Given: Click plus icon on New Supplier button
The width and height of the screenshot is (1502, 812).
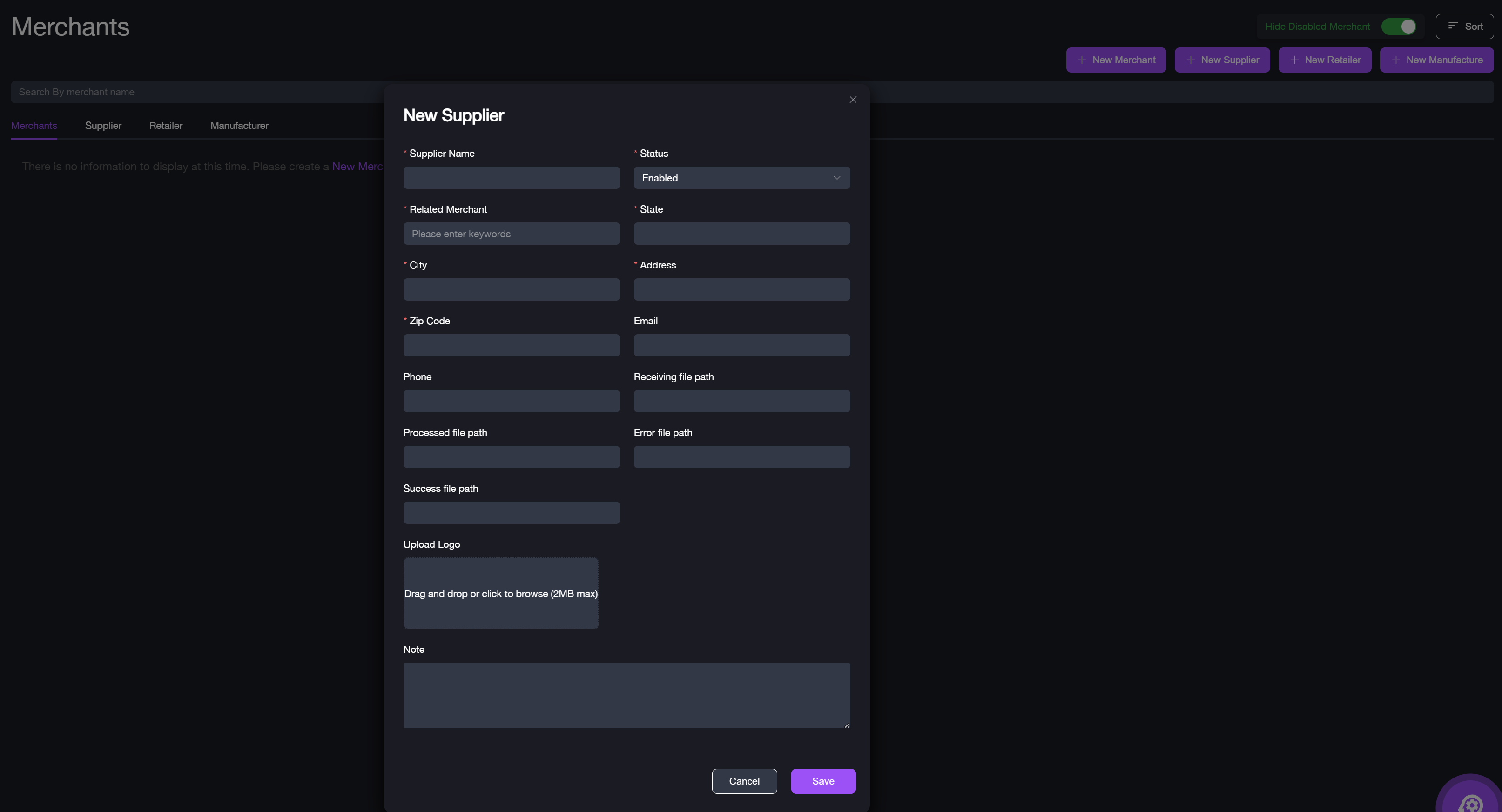Looking at the screenshot, I should pyautogui.click(x=1190, y=60).
